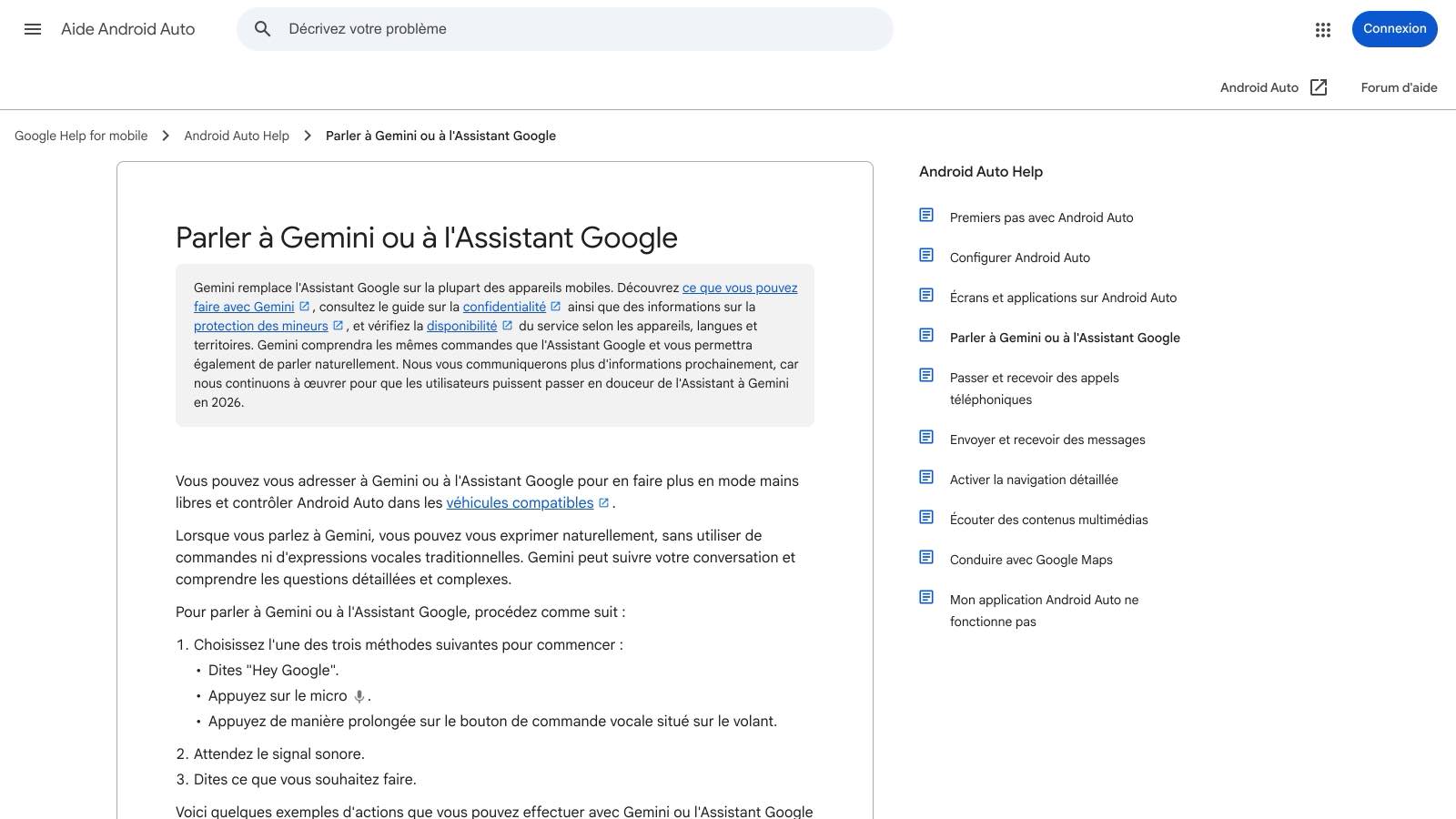Screen dimensions: 1456x819
Task: Click 'Aide Android Auto' header title
Action: coord(128,29)
